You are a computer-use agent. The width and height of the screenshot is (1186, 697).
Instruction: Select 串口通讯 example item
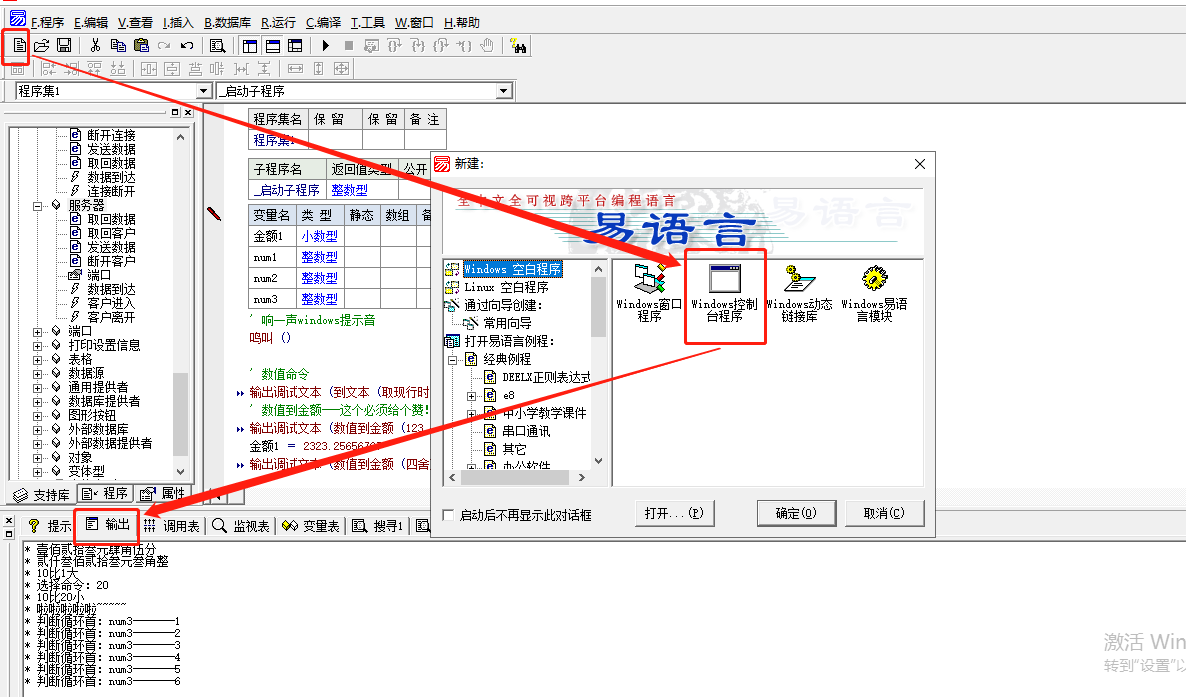point(526,431)
